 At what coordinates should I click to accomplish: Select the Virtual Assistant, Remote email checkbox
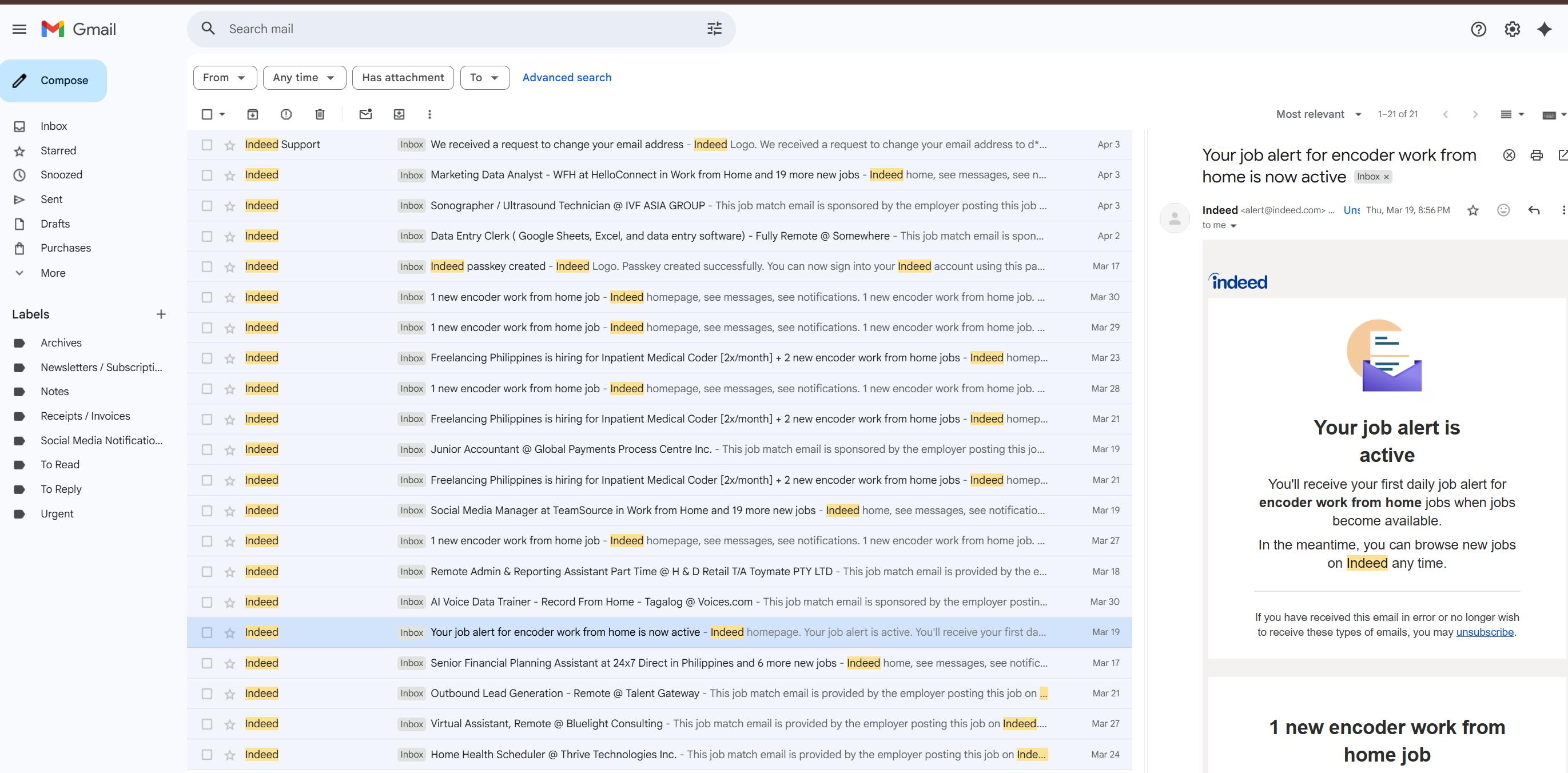tap(207, 724)
